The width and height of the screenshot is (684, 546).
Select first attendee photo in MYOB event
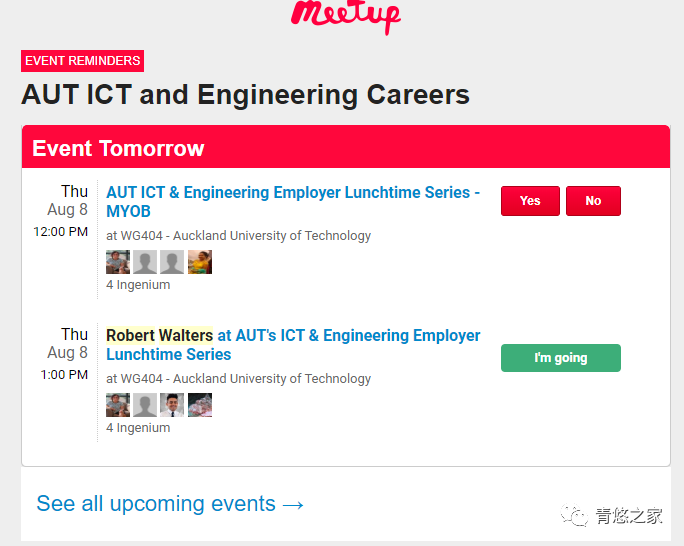click(x=118, y=262)
